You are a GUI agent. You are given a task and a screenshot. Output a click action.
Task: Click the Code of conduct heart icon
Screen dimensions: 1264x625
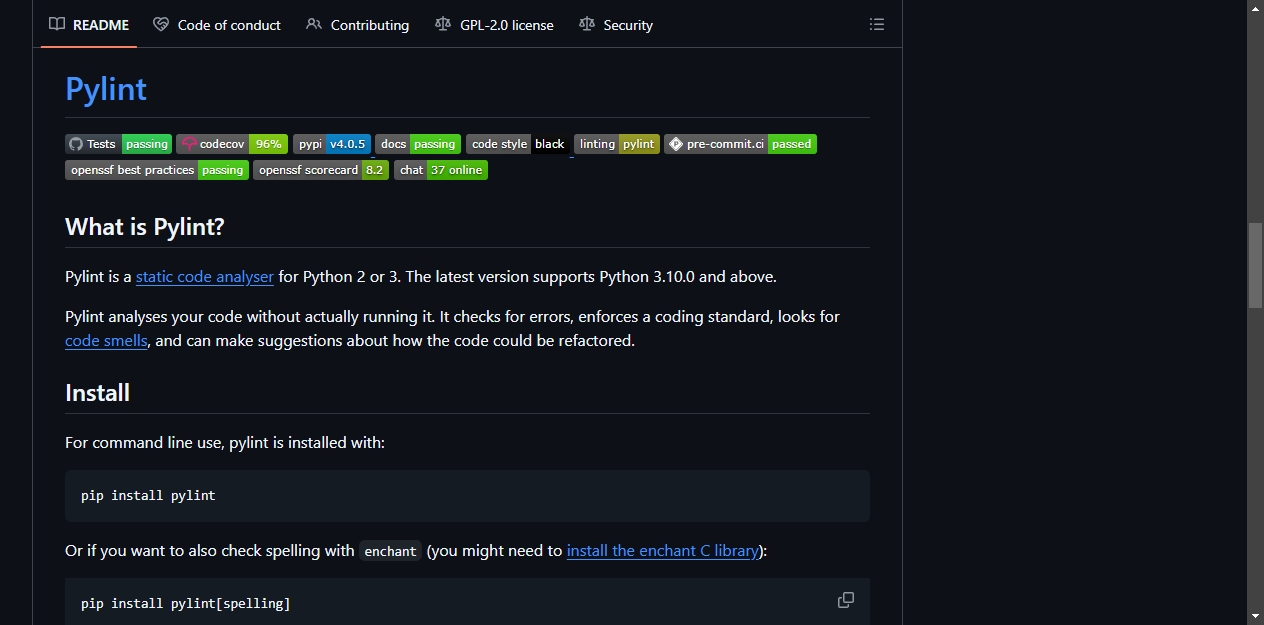click(161, 25)
